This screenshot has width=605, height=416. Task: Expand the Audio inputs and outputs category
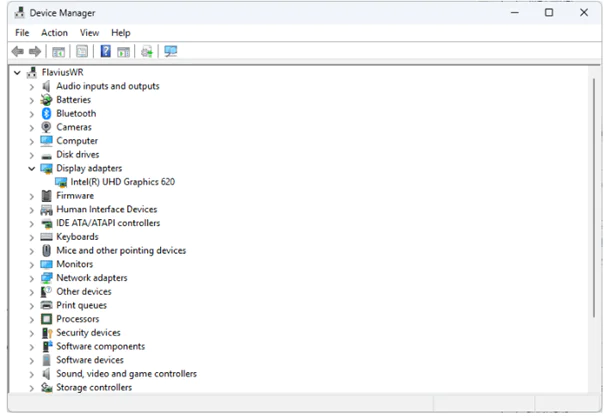coord(31,87)
